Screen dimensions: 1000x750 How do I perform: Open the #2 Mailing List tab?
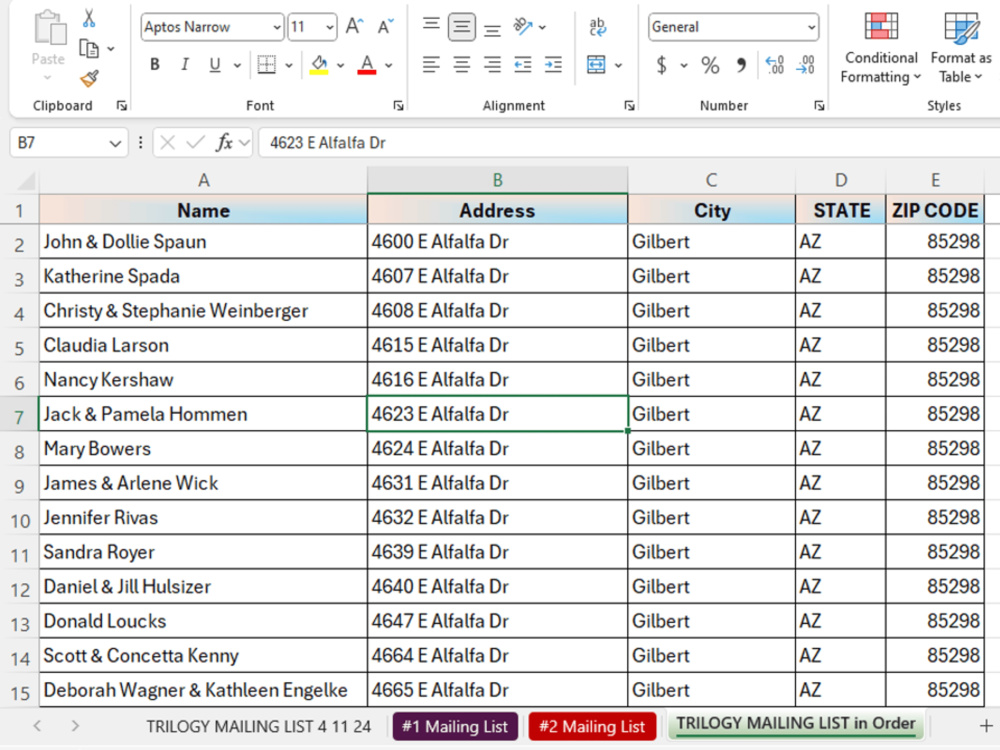click(x=592, y=727)
